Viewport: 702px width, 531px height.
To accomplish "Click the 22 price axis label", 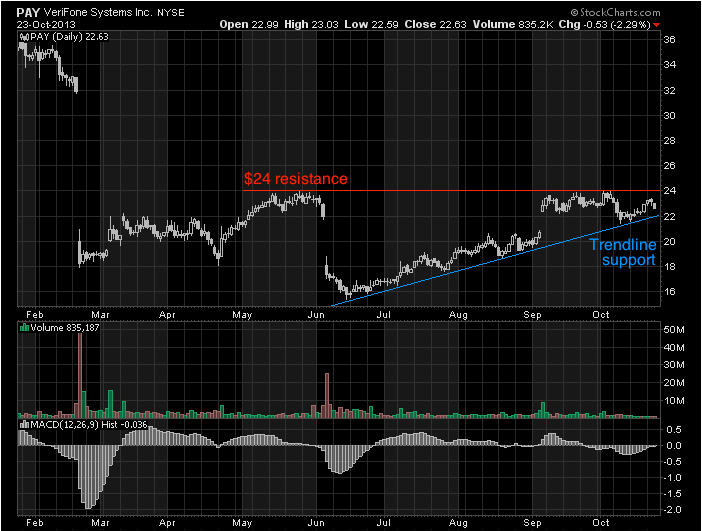I will (670, 217).
